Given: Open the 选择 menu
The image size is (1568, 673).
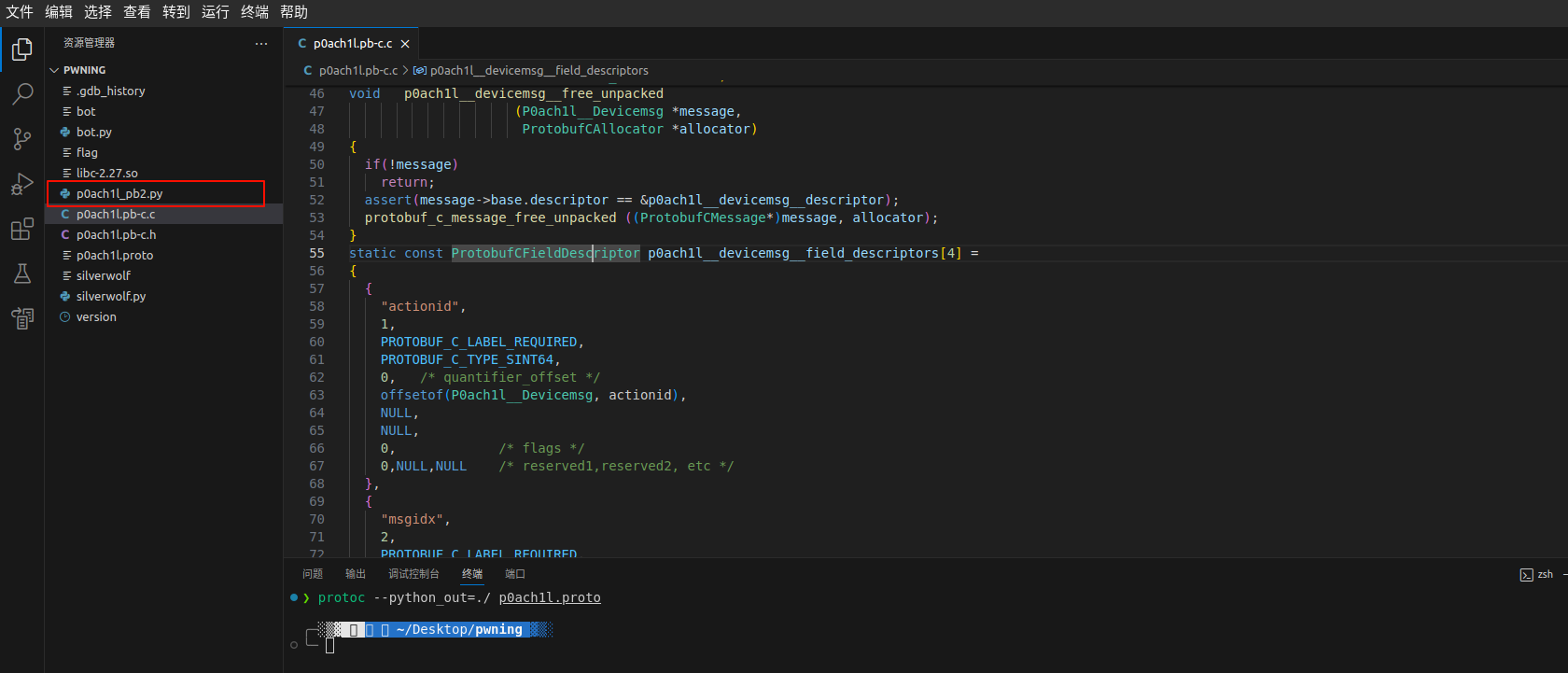Looking at the screenshot, I should point(98,12).
